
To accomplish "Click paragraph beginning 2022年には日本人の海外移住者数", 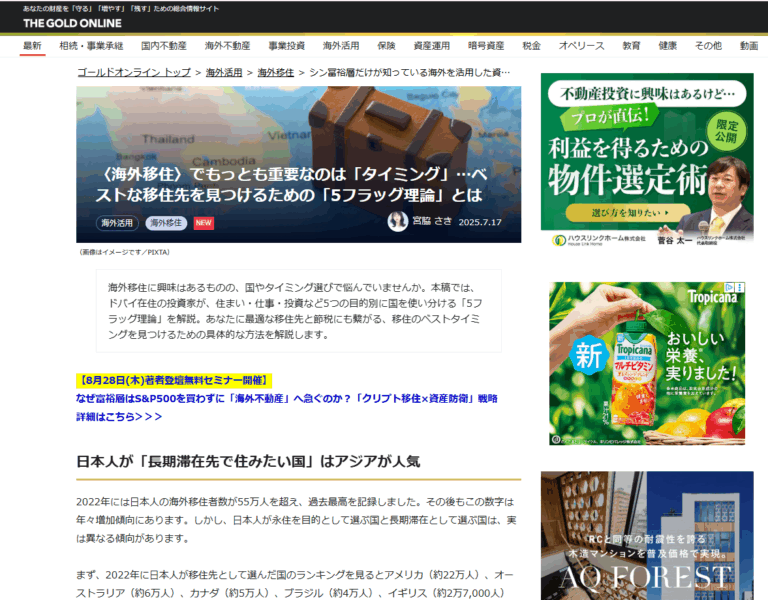I will pyautogui.click(x=296, y=520).
